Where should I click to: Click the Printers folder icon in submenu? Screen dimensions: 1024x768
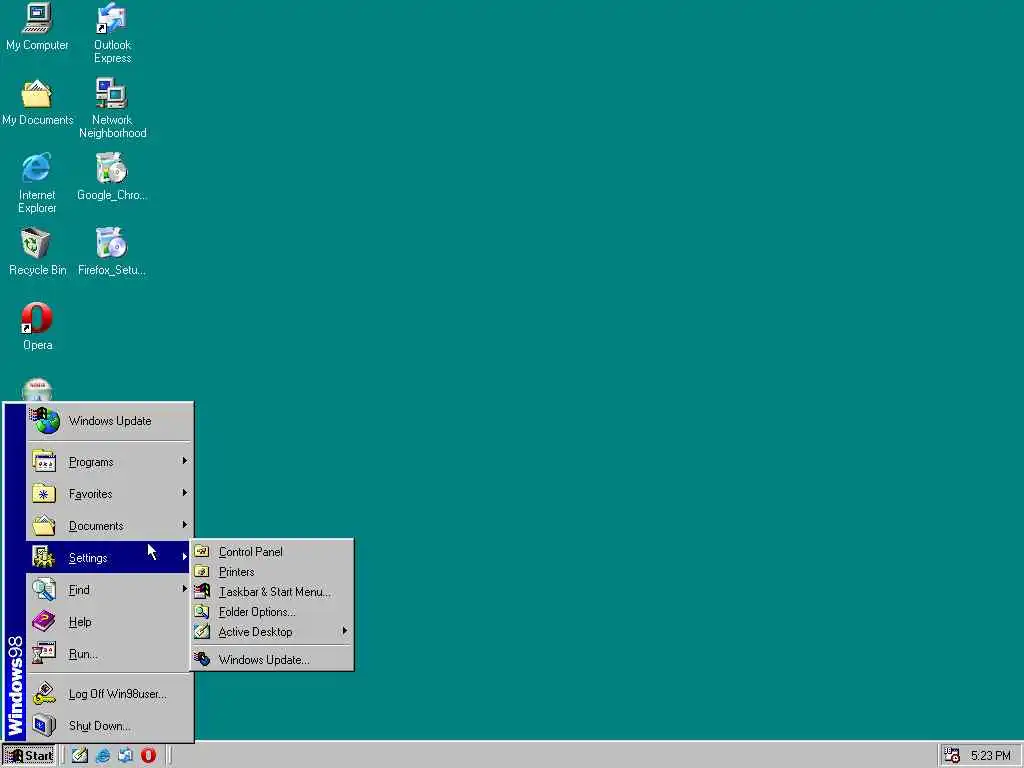[x=202, y=571]
